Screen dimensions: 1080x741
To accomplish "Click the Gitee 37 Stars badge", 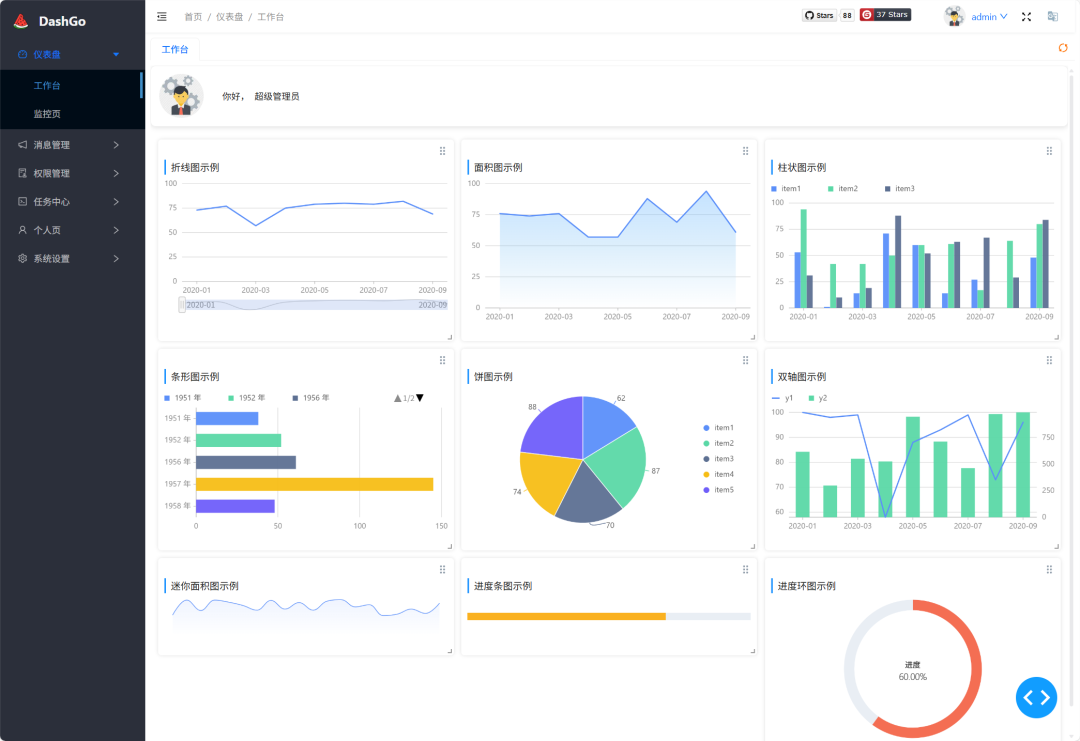I will point(885,14).
